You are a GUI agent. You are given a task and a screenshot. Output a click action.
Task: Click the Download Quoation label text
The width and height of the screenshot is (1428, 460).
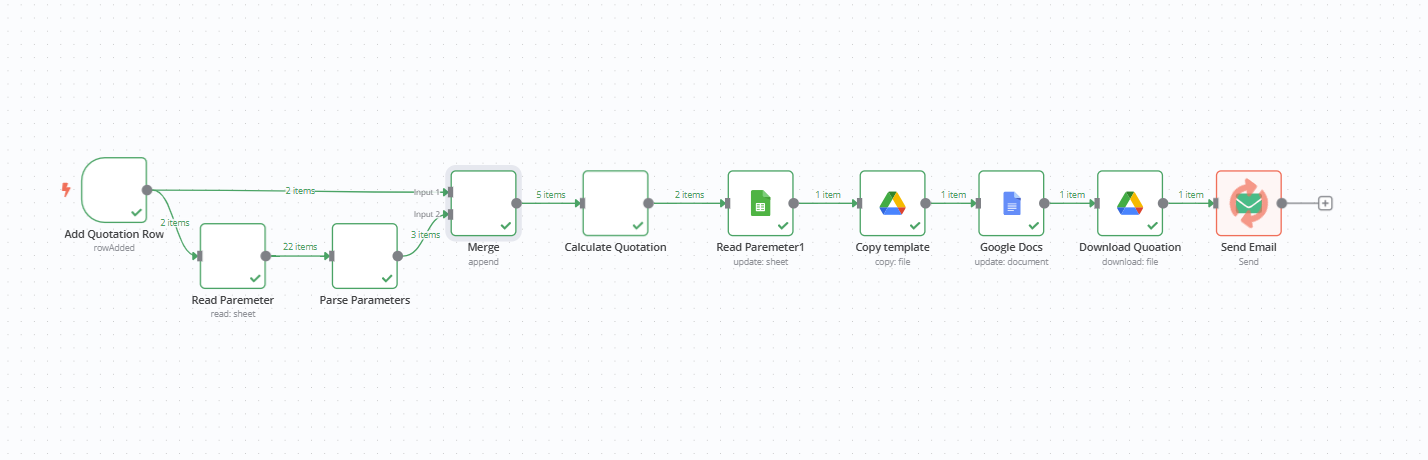pyautogui.click(x=1130, y=247)
